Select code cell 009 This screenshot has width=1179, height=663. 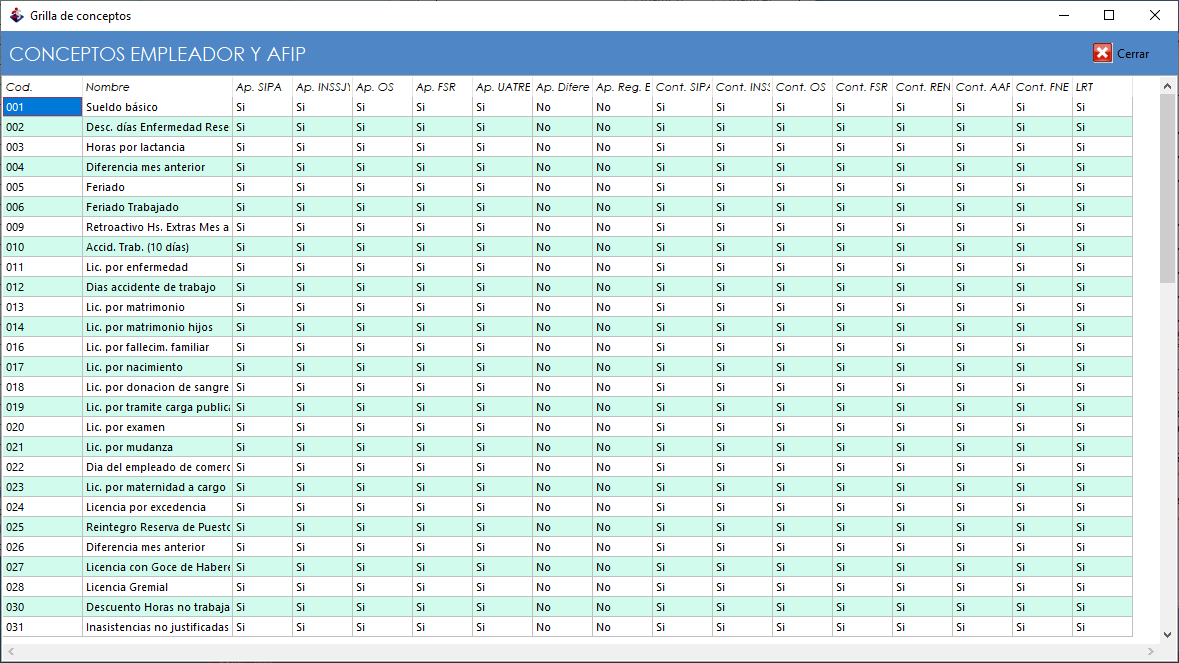[42, 227]
